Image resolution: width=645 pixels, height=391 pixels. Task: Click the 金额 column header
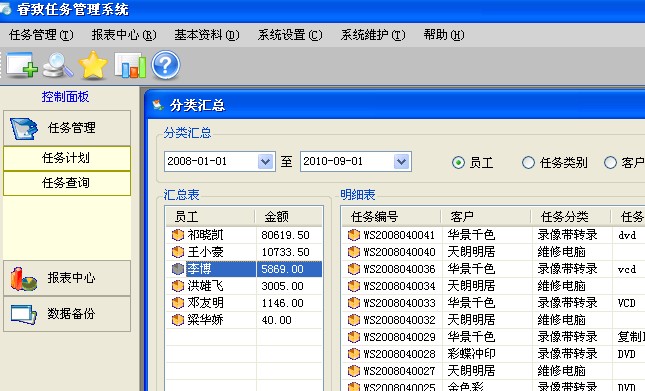[x=288, y=217]
